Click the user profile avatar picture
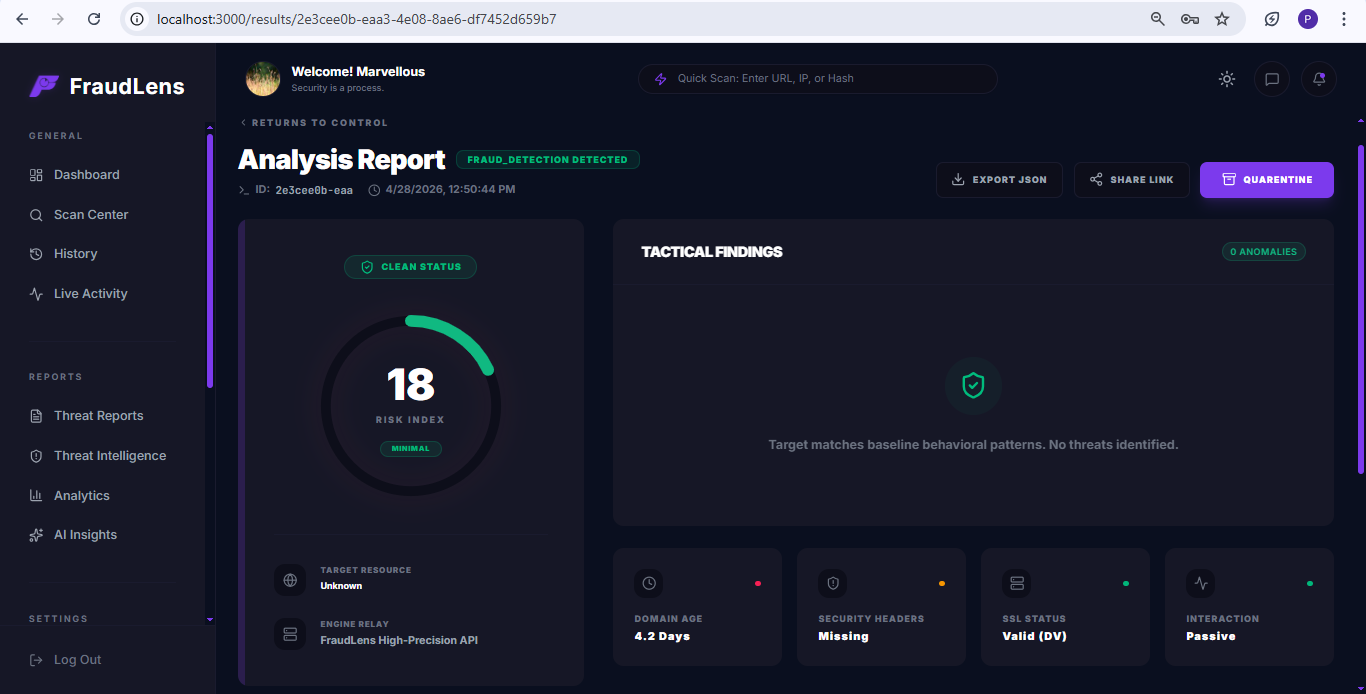The image size is (1366, 694). 263,79
